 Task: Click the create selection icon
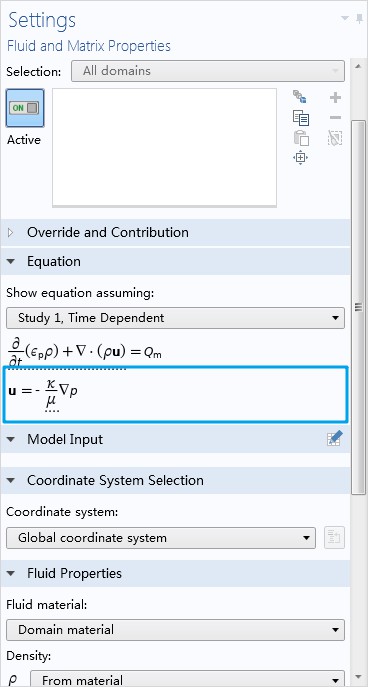click(x=300, y=97)
